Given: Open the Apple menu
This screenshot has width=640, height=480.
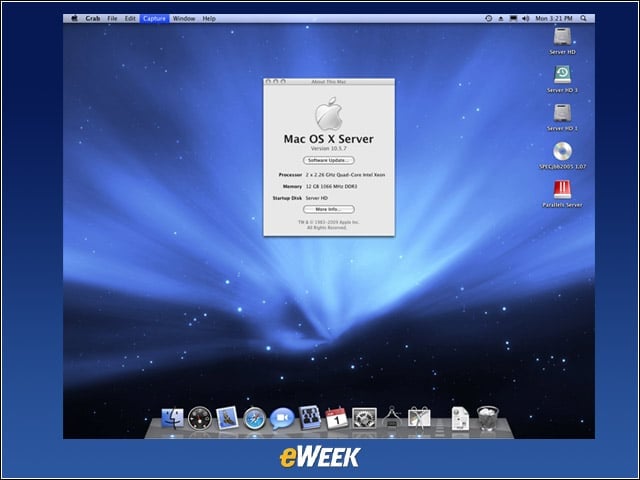Looking at the screenshot, I should click(74, 18).
